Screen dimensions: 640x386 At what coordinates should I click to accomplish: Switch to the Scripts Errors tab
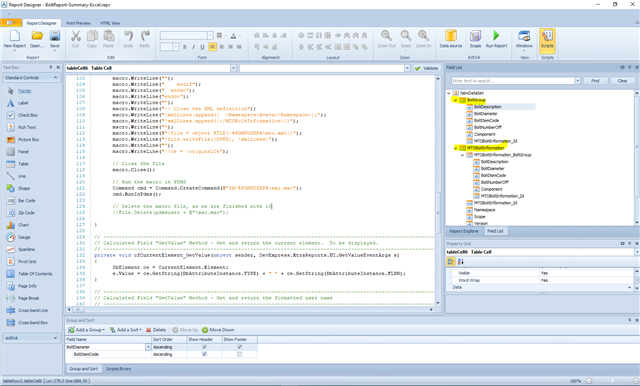(x=118, y=369)
